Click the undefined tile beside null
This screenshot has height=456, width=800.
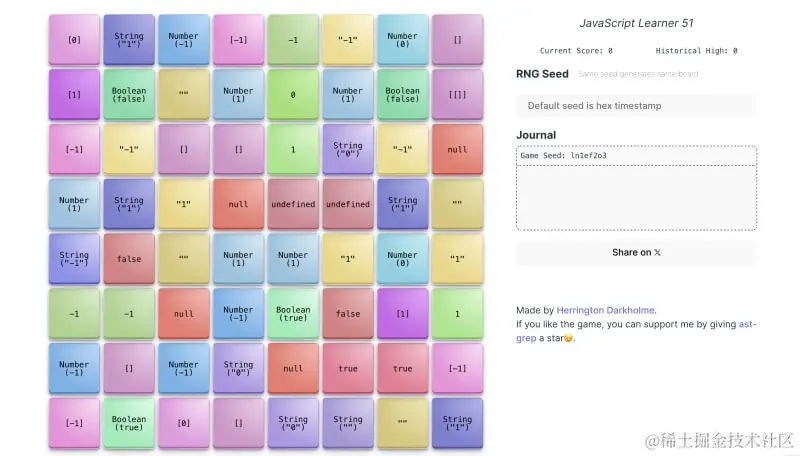click(x=293, y=204)
